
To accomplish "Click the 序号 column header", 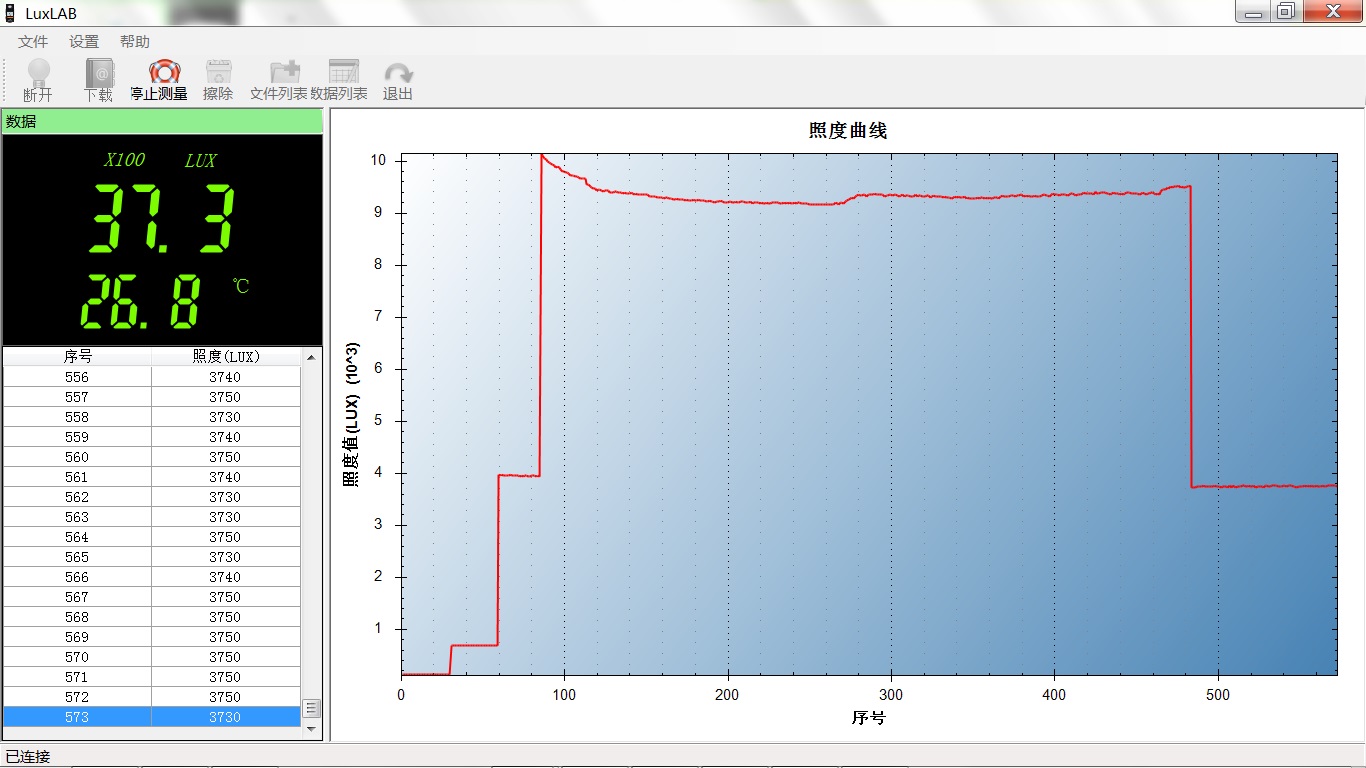I will coord(77,356).
